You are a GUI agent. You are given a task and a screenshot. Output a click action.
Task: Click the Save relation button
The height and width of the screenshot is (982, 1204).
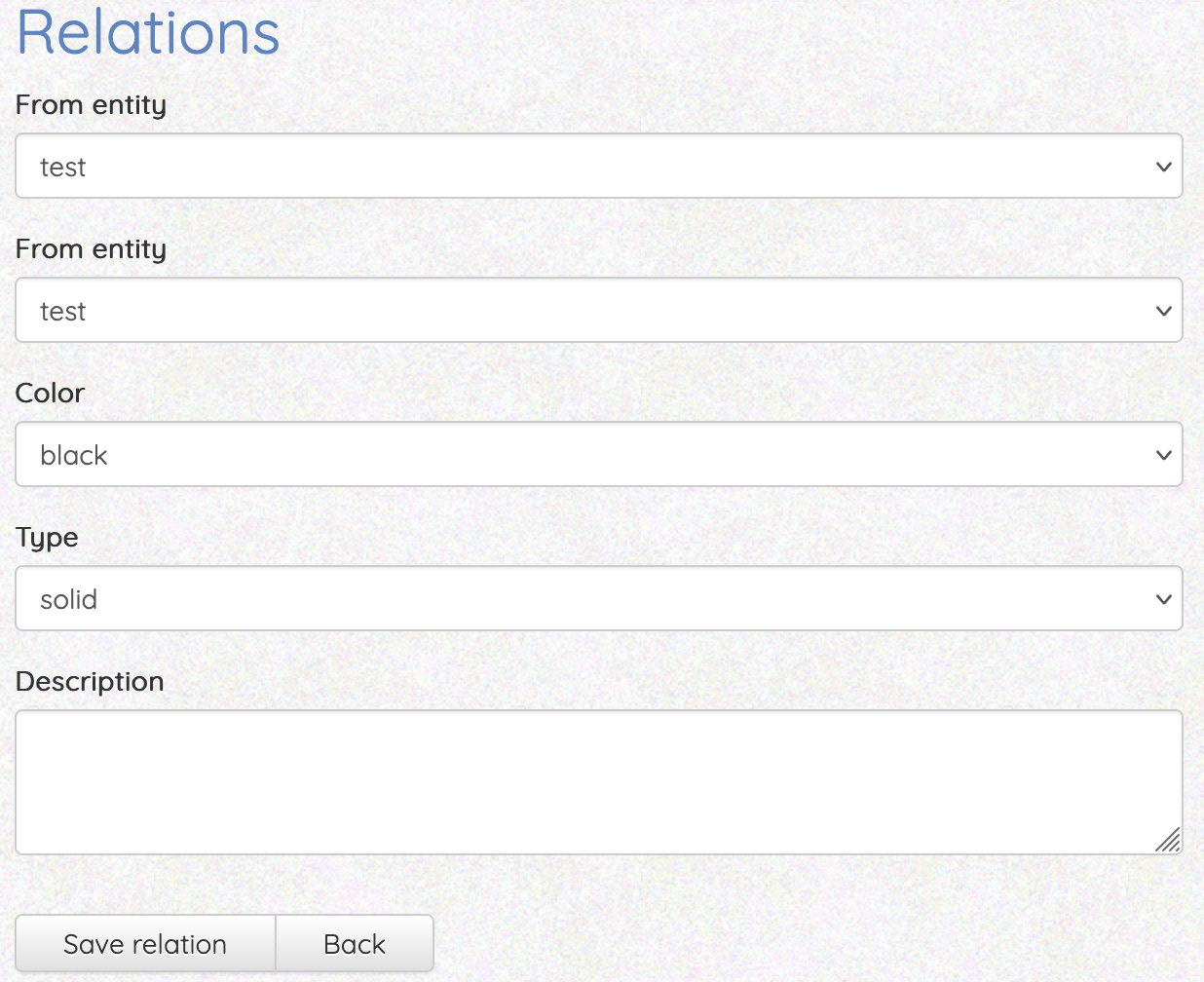pos(145,944)
